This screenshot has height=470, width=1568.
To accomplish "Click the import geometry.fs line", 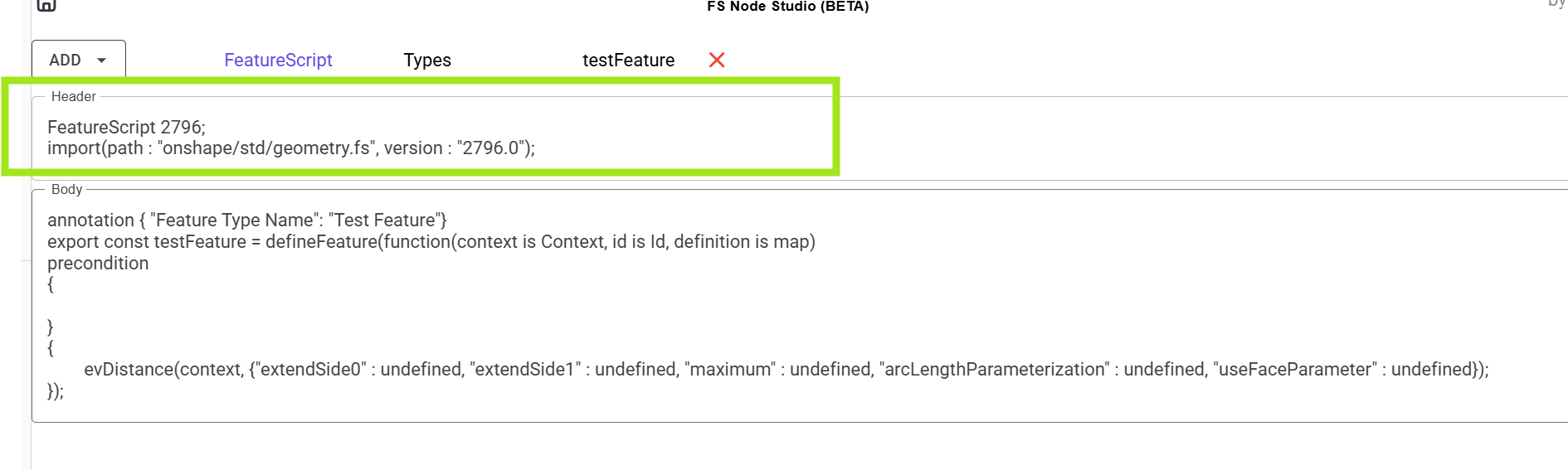I will tap(291, 148).
